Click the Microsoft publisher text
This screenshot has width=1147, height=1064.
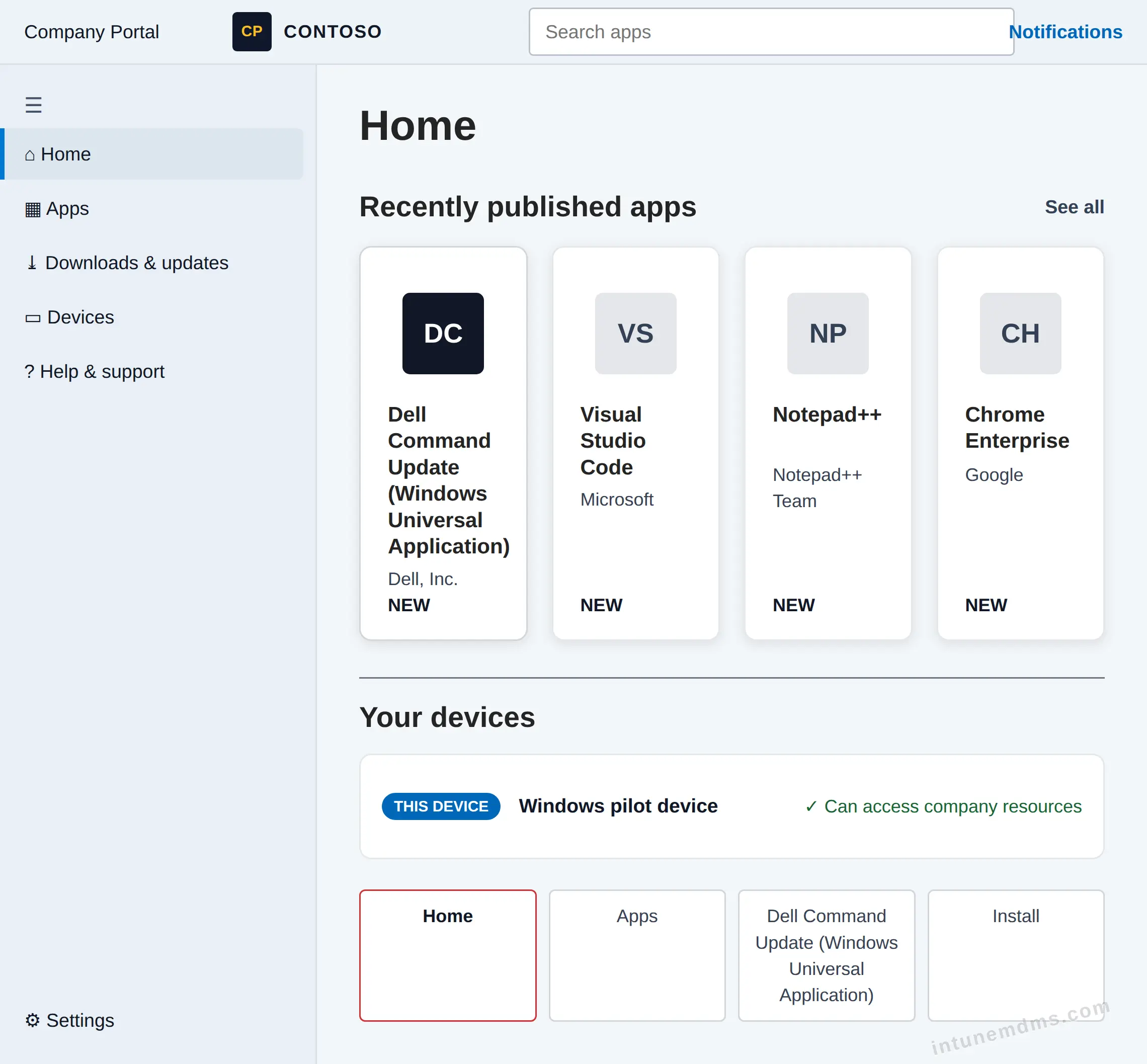(x=617, y=499)
